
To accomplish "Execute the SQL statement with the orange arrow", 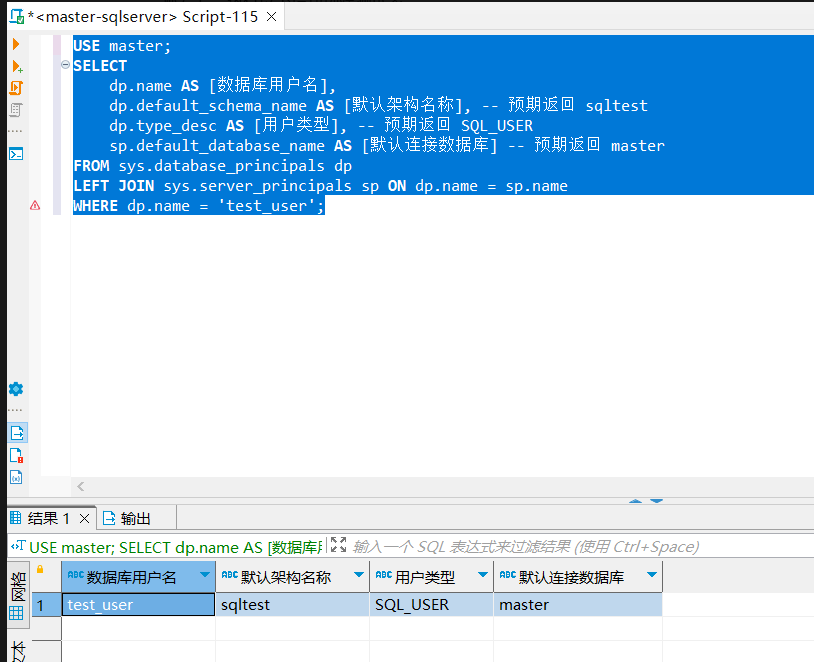I will (16, 44).
